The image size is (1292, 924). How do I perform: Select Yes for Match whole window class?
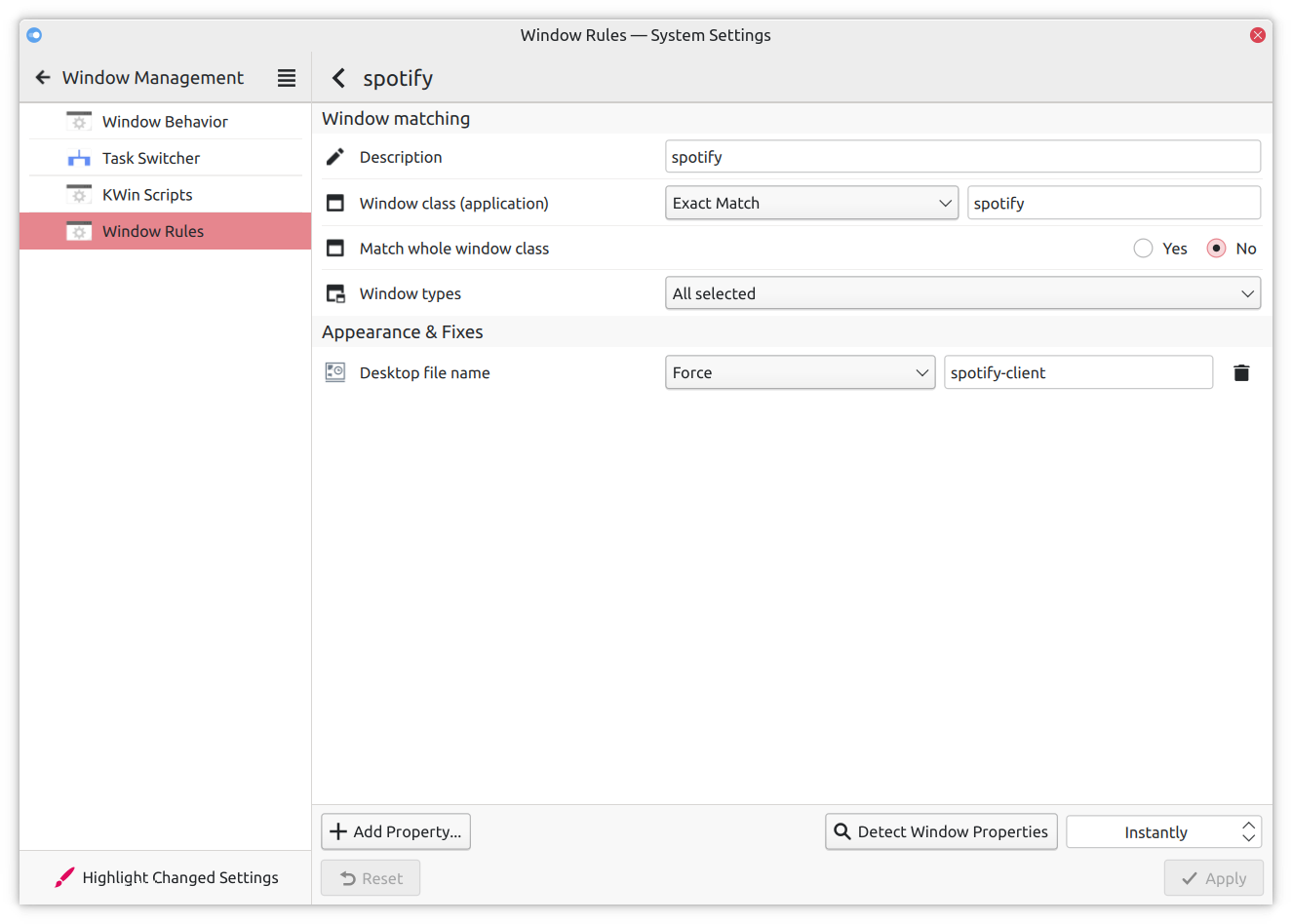1144,249
